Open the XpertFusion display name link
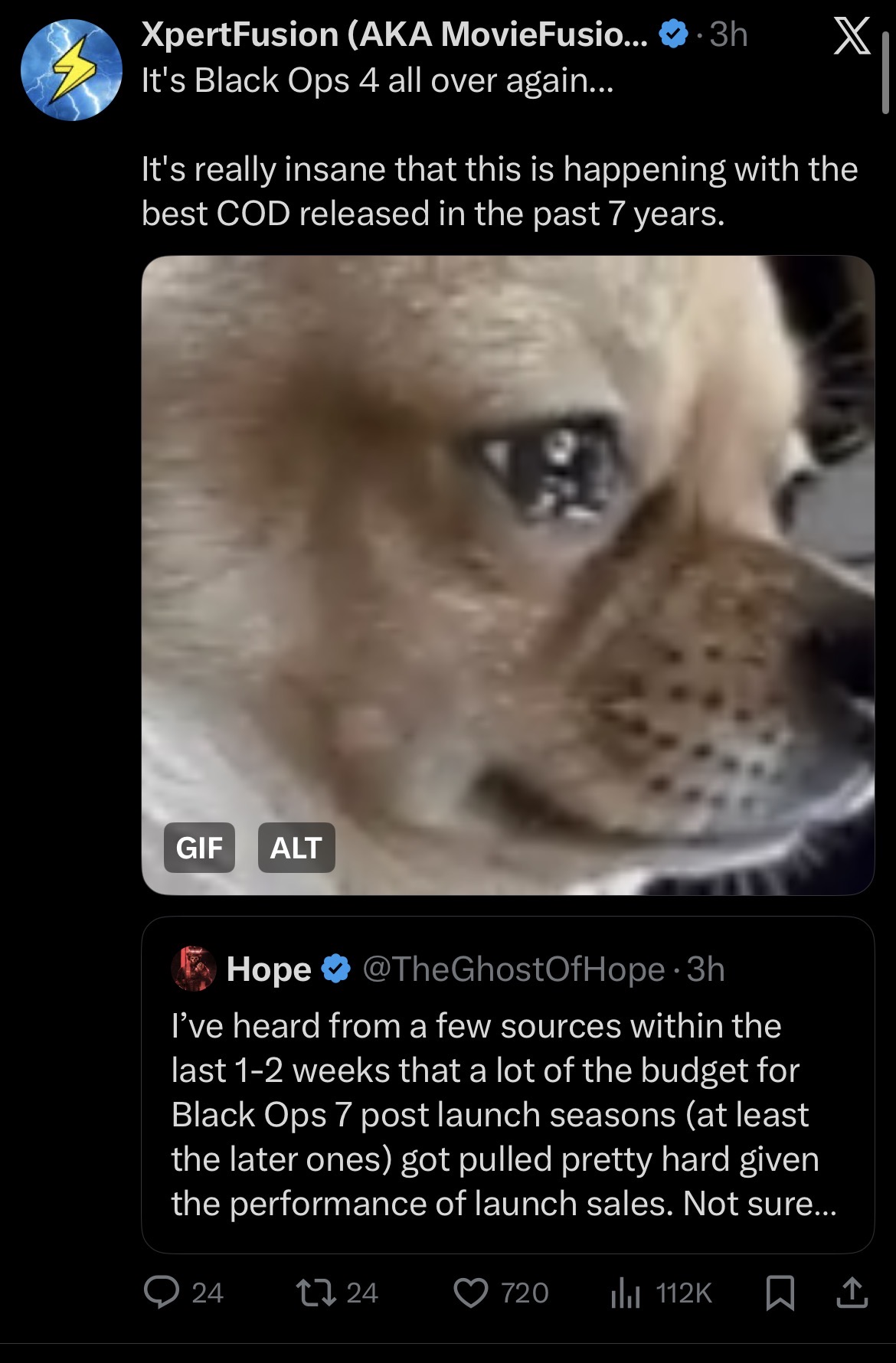This screenshot has width=896, height=1363. point(394,34)
